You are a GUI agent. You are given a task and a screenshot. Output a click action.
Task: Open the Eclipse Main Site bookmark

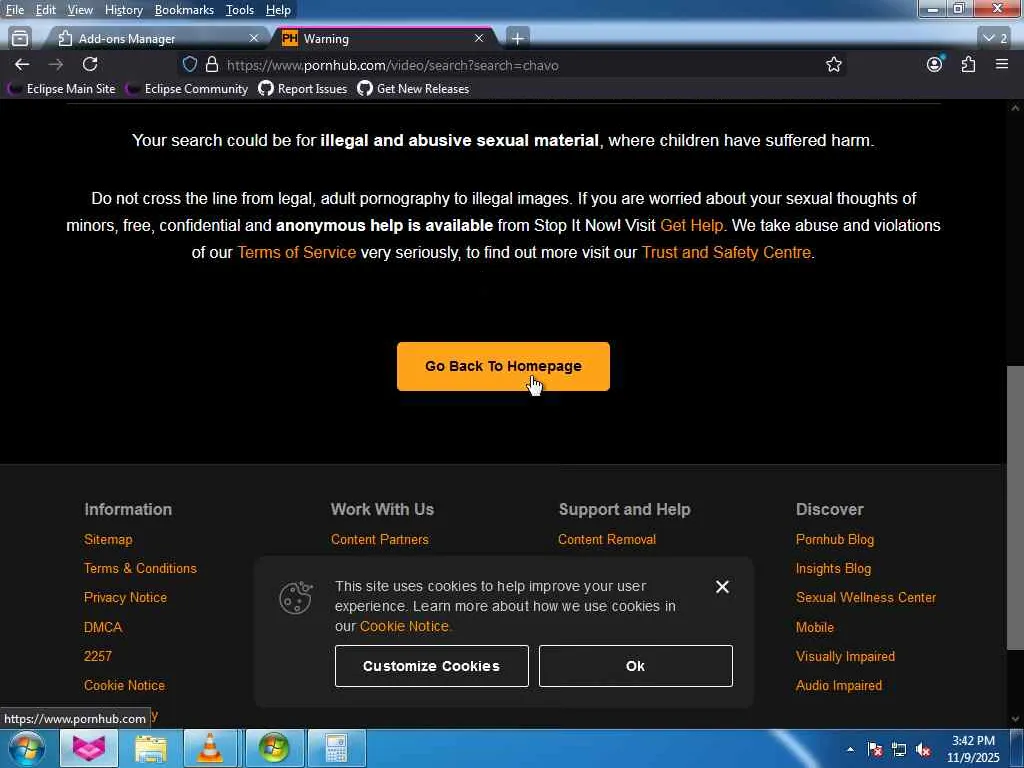click(x=61, y=89)
